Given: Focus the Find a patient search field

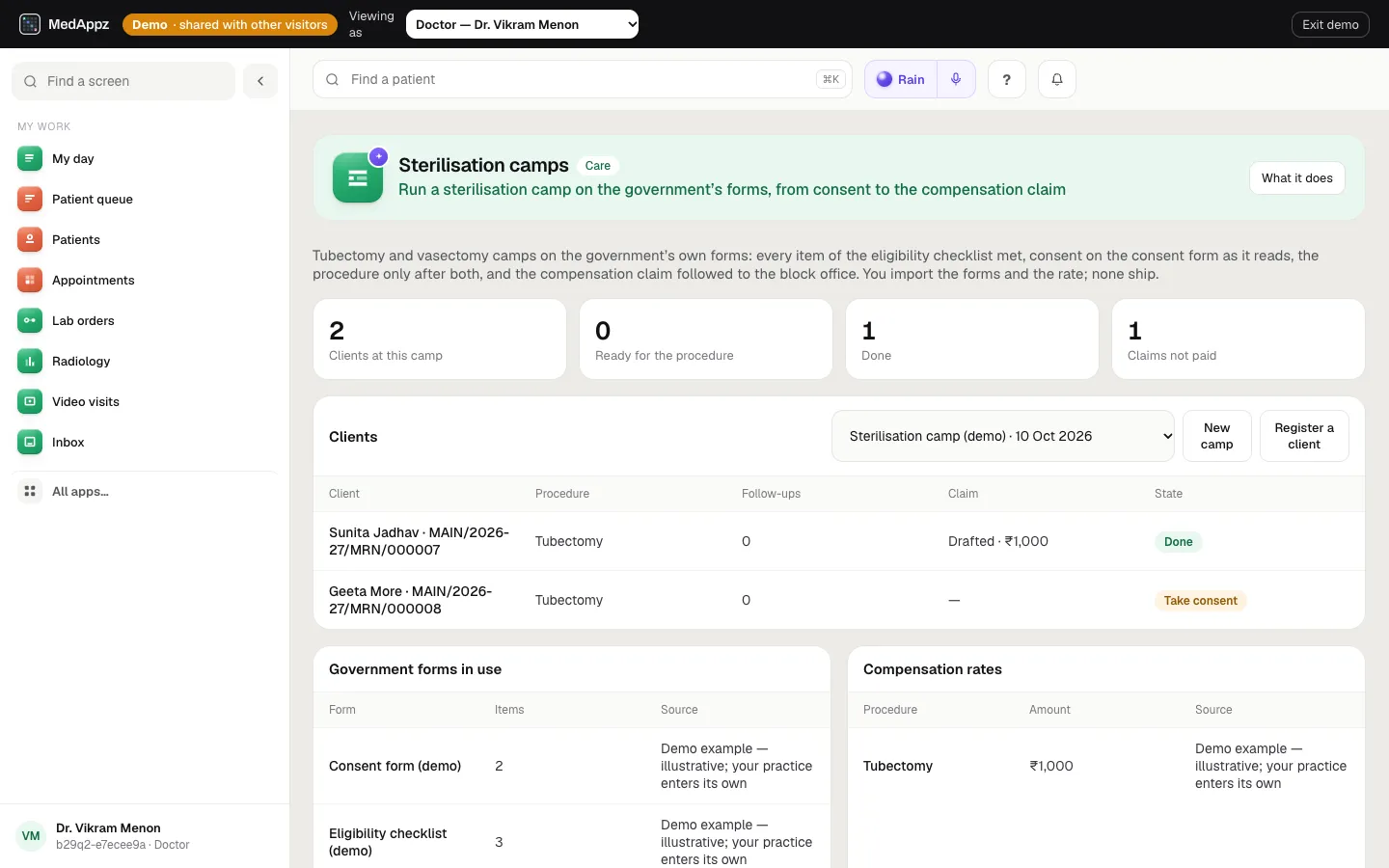Looking at the screenshot, I should pyautogui.click(x=583, y=79).
